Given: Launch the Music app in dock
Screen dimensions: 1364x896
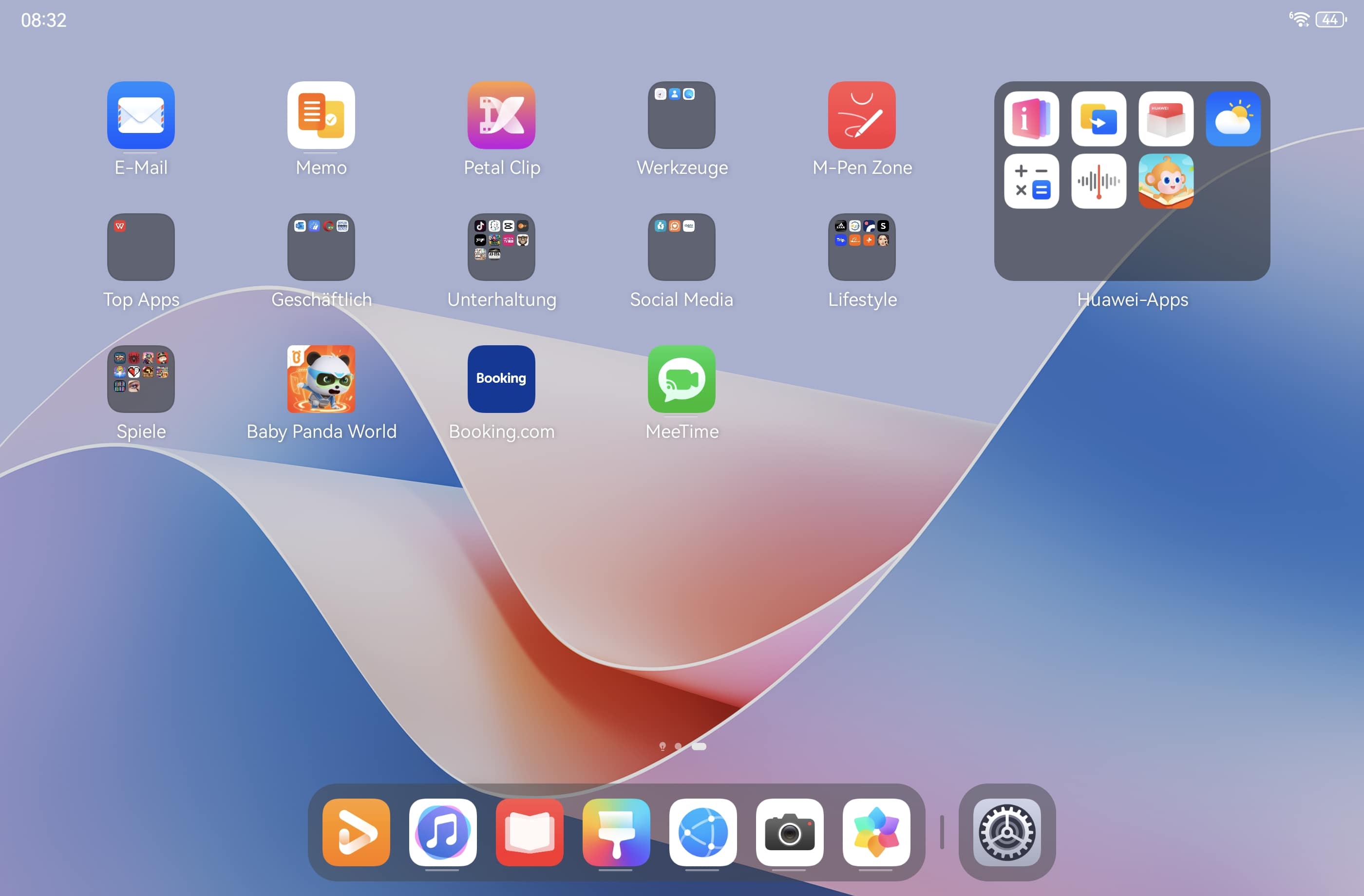Looking at the screenshot, I should tap(442, 832).
